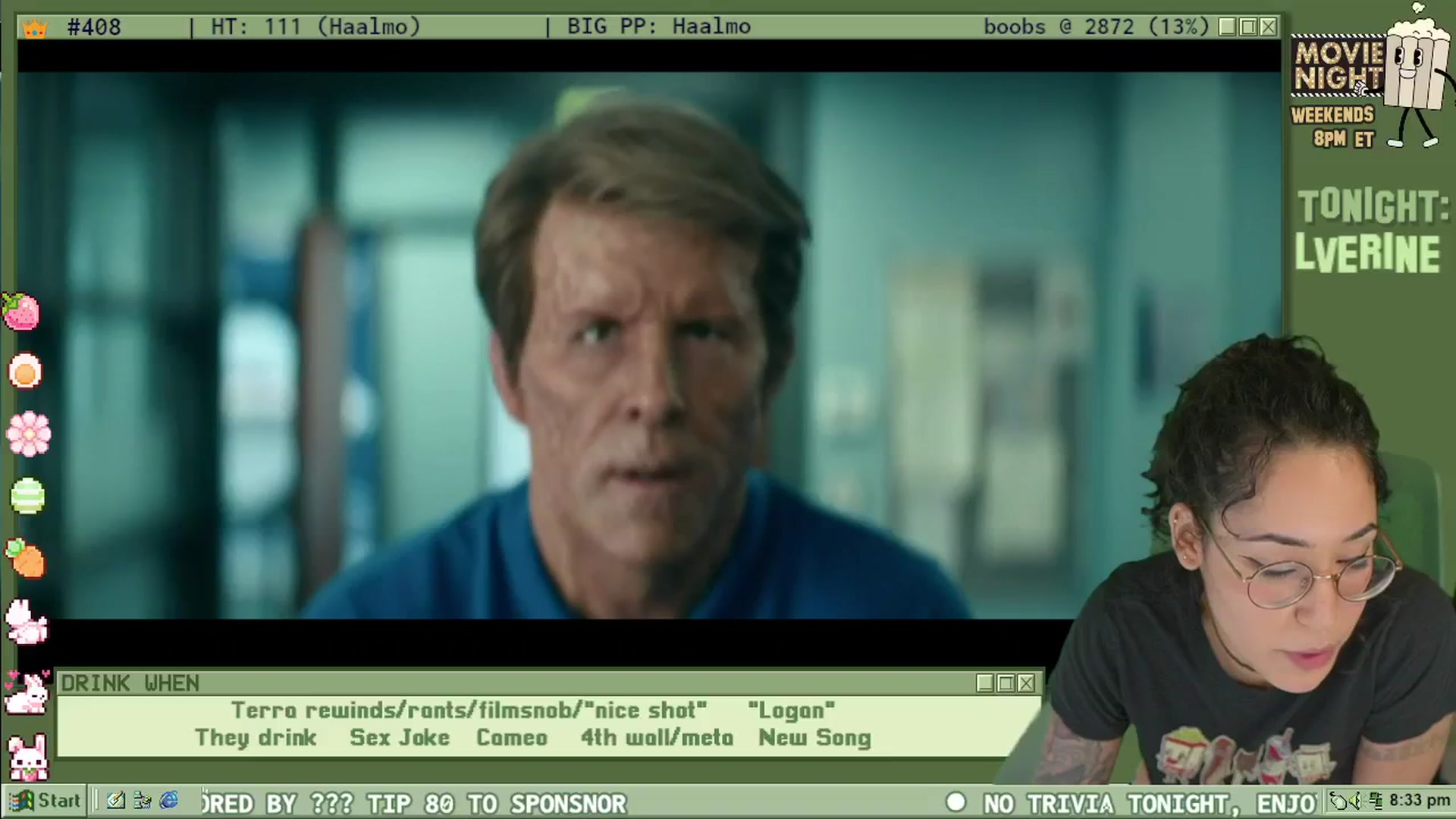Screen dimensions: 1456x819
Task: Click the green striped ball icon
Action: pyautogui.click(x=27, y=496)
